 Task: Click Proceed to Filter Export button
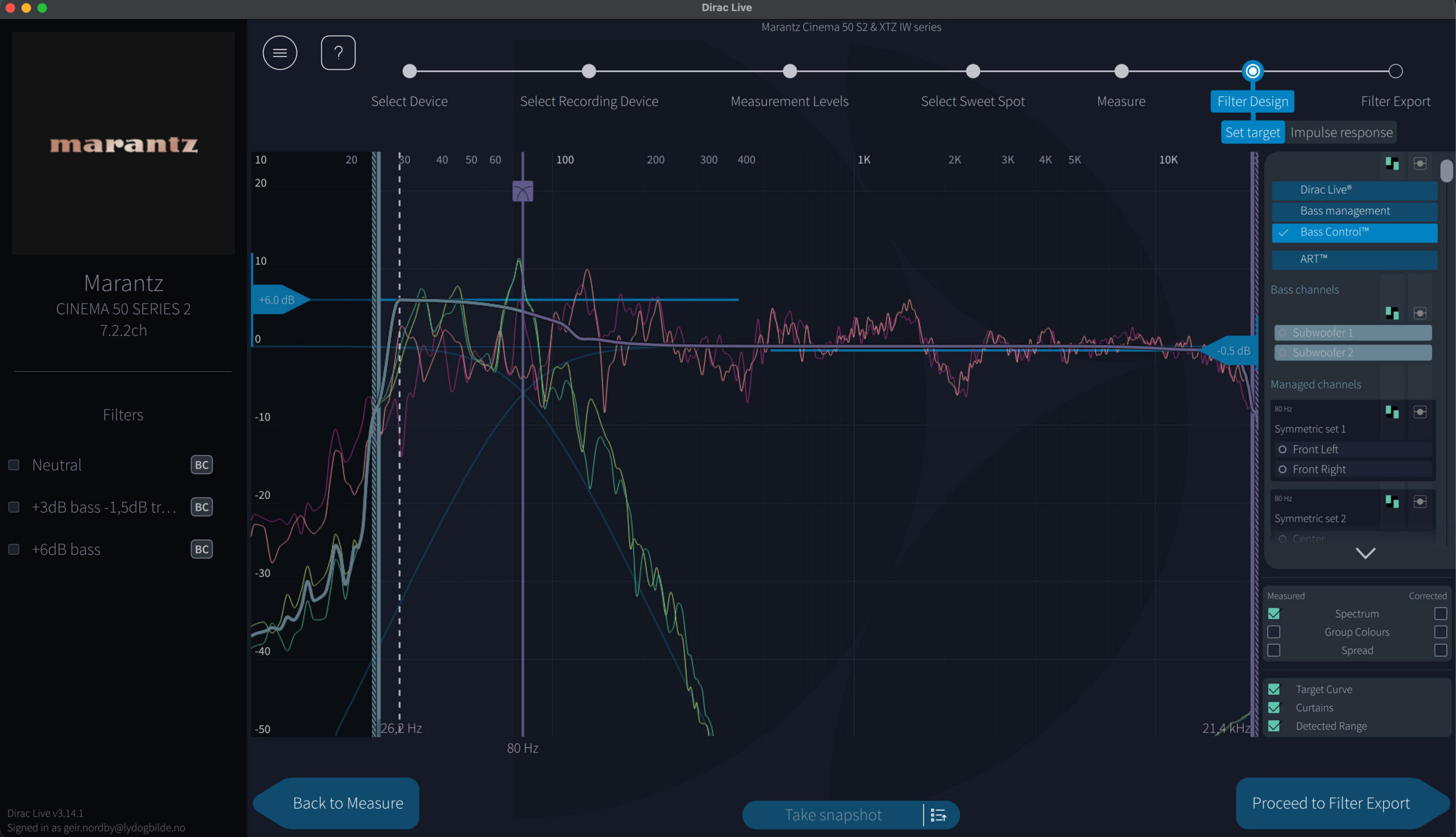1343,803
